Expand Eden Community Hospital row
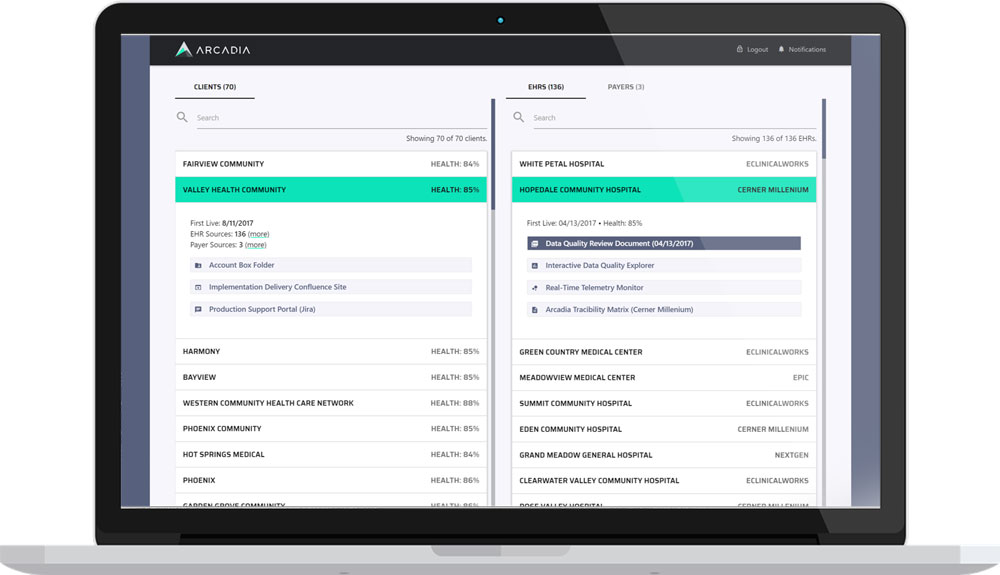 point(664,429)
